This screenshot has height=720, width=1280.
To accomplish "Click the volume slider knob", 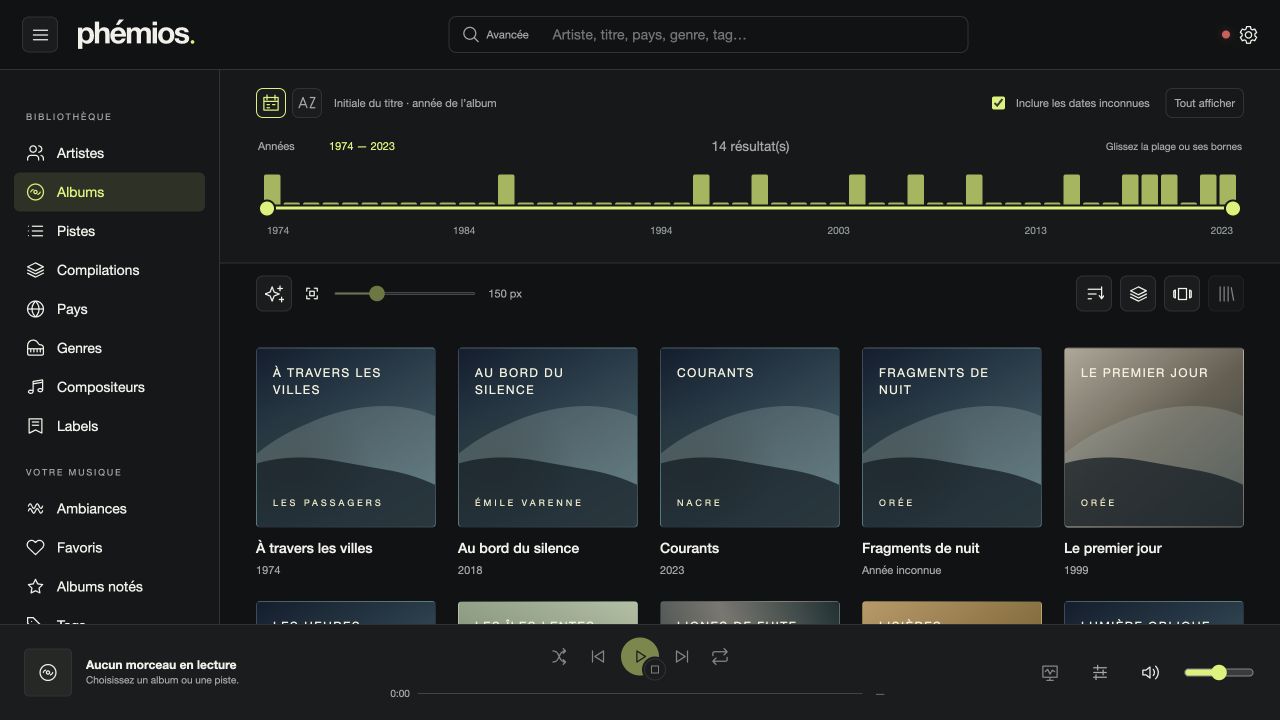I will pyautogui.click(x=1219, y=673).
